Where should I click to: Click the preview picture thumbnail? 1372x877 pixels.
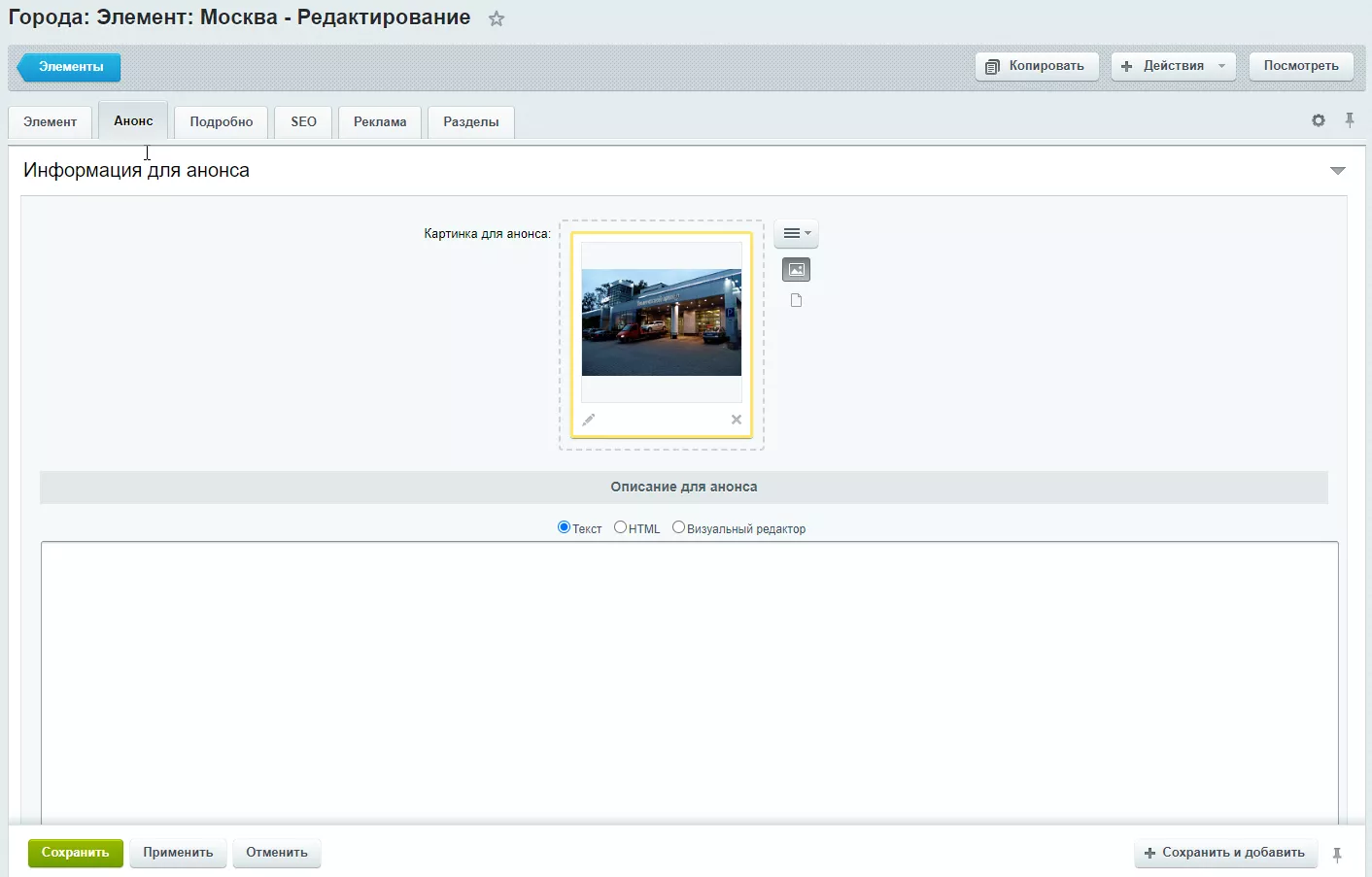(x=662, y=322)
